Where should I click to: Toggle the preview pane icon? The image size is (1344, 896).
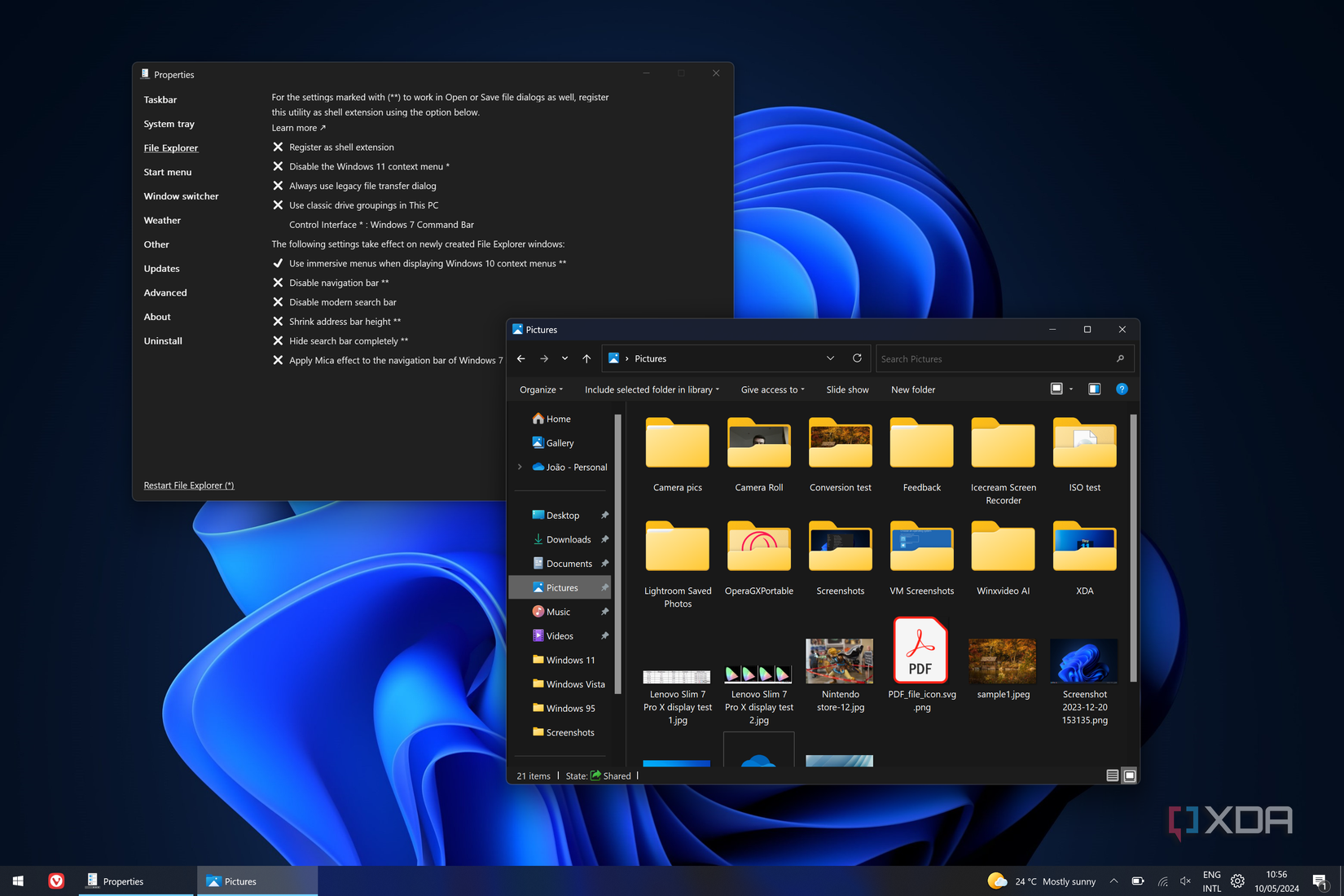[1094, 389]
